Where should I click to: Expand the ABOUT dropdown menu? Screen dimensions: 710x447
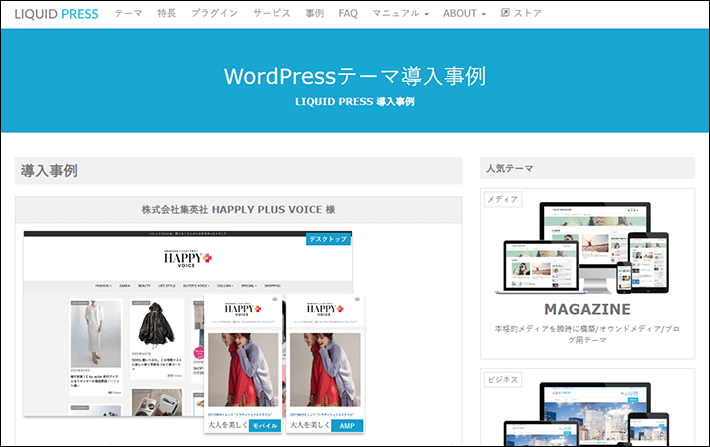click(464, 14)
